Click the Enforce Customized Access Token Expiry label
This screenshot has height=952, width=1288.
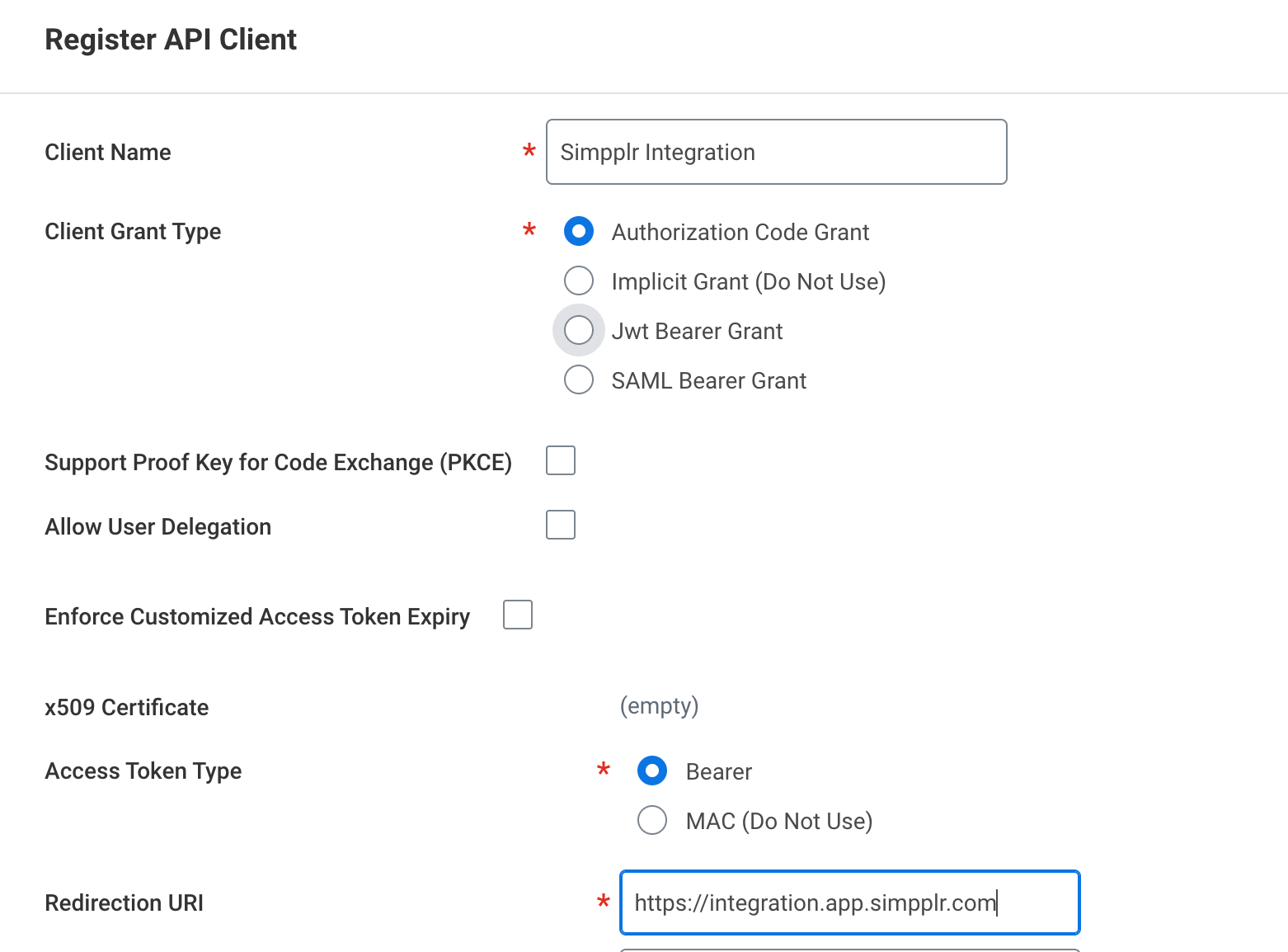[x=257, y=617]
